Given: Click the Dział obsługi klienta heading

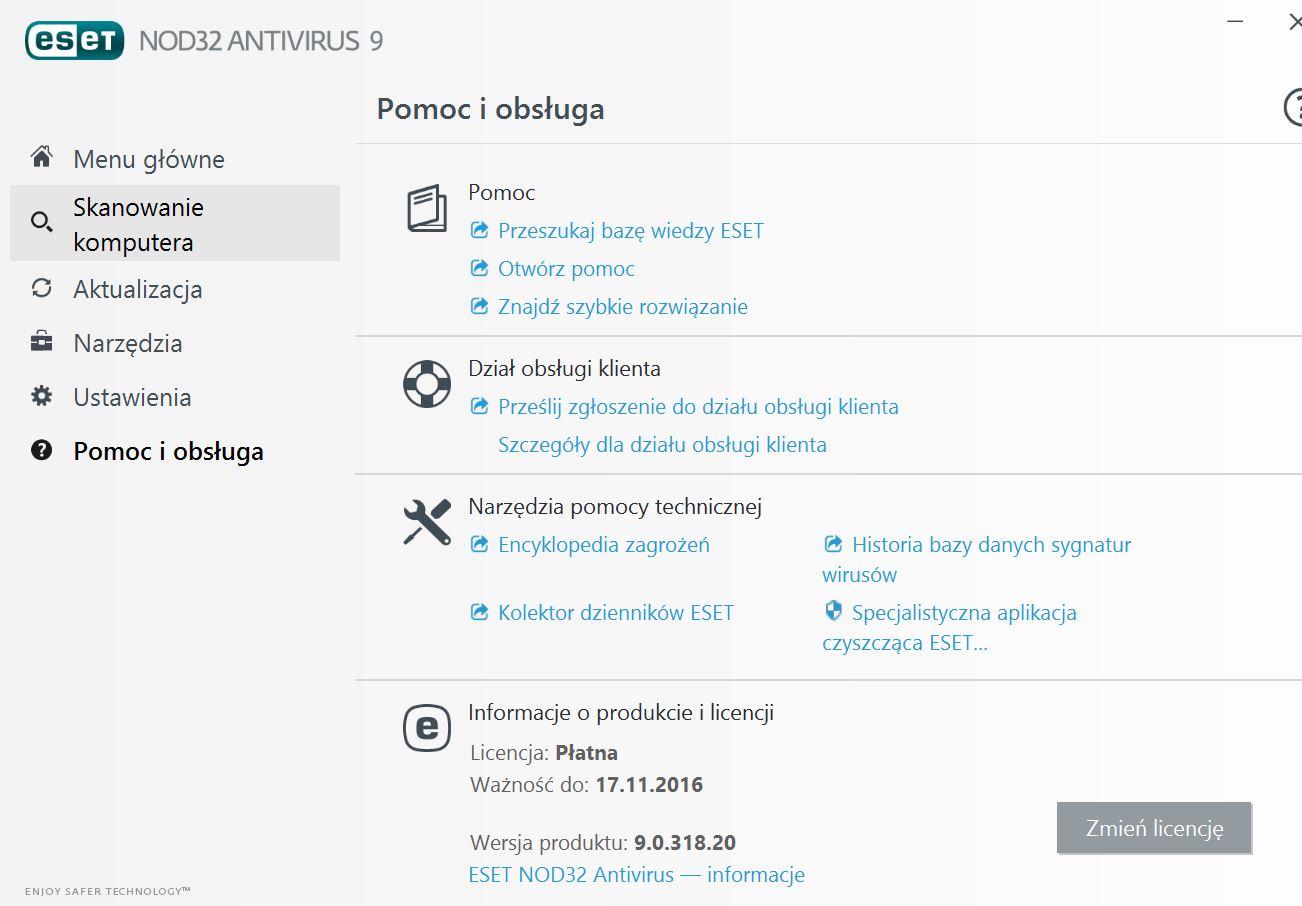Looking at the screenshot, I should coord(565,369).
